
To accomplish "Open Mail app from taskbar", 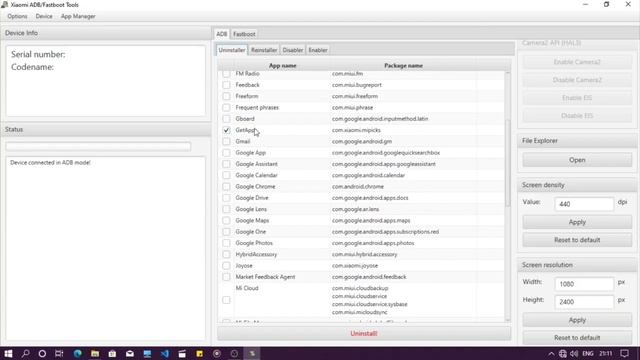I will click(130, 353).
